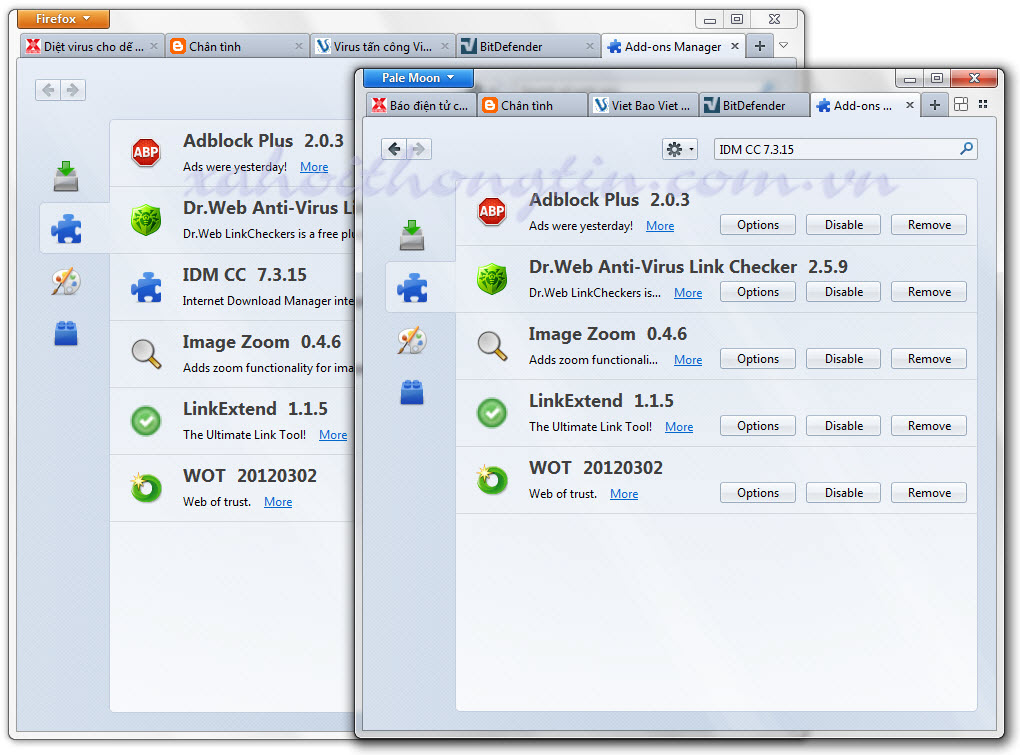Open a new tab in Pale Moon

(934, 105)
